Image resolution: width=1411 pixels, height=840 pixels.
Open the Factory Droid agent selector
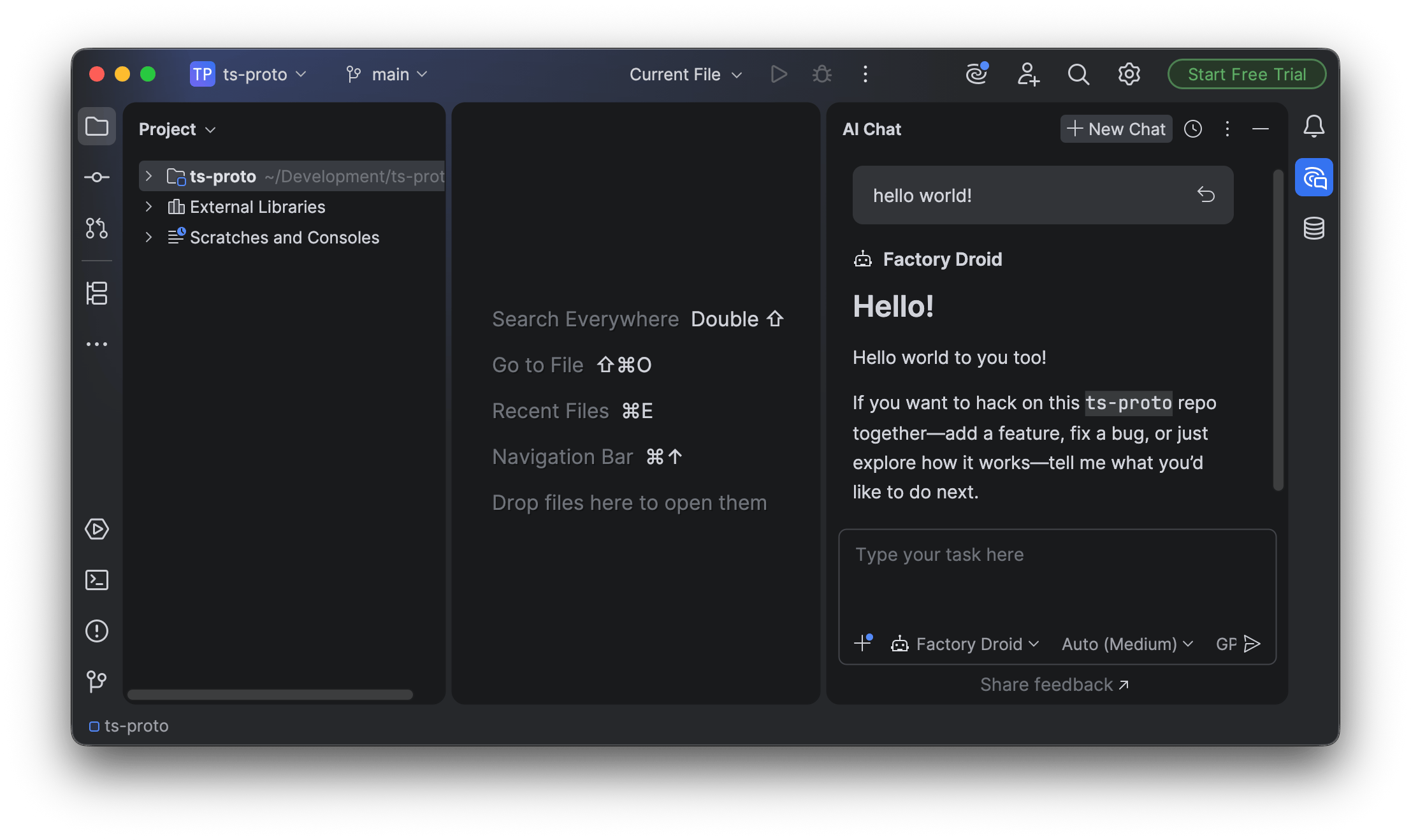[965, 644]
